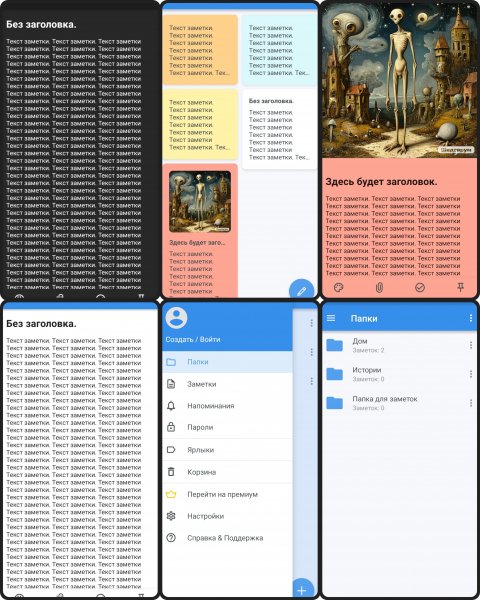Screen dimensions: 480x600
Task: Tap the paperclip attach icon in salmon note
Action: (379, 287)
